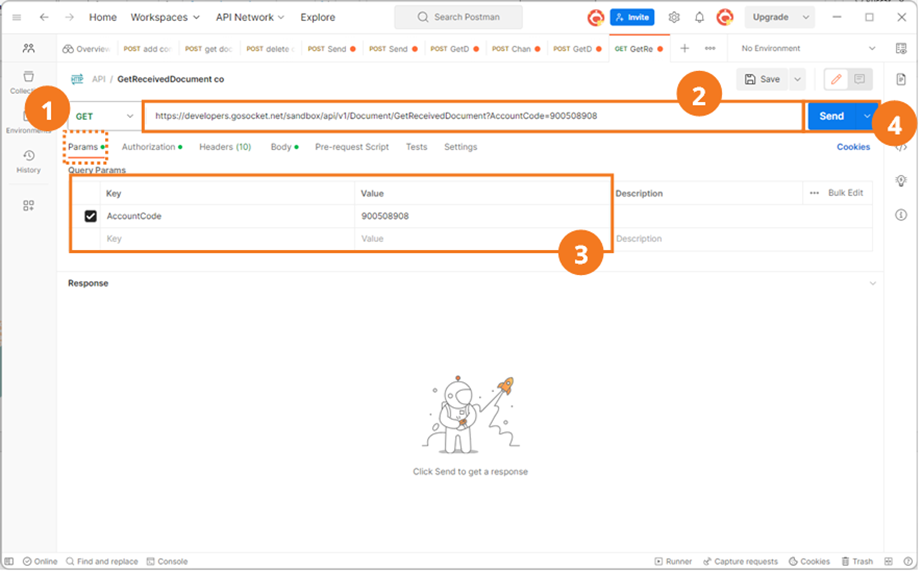Click the Online status indicator

(40, 561)
